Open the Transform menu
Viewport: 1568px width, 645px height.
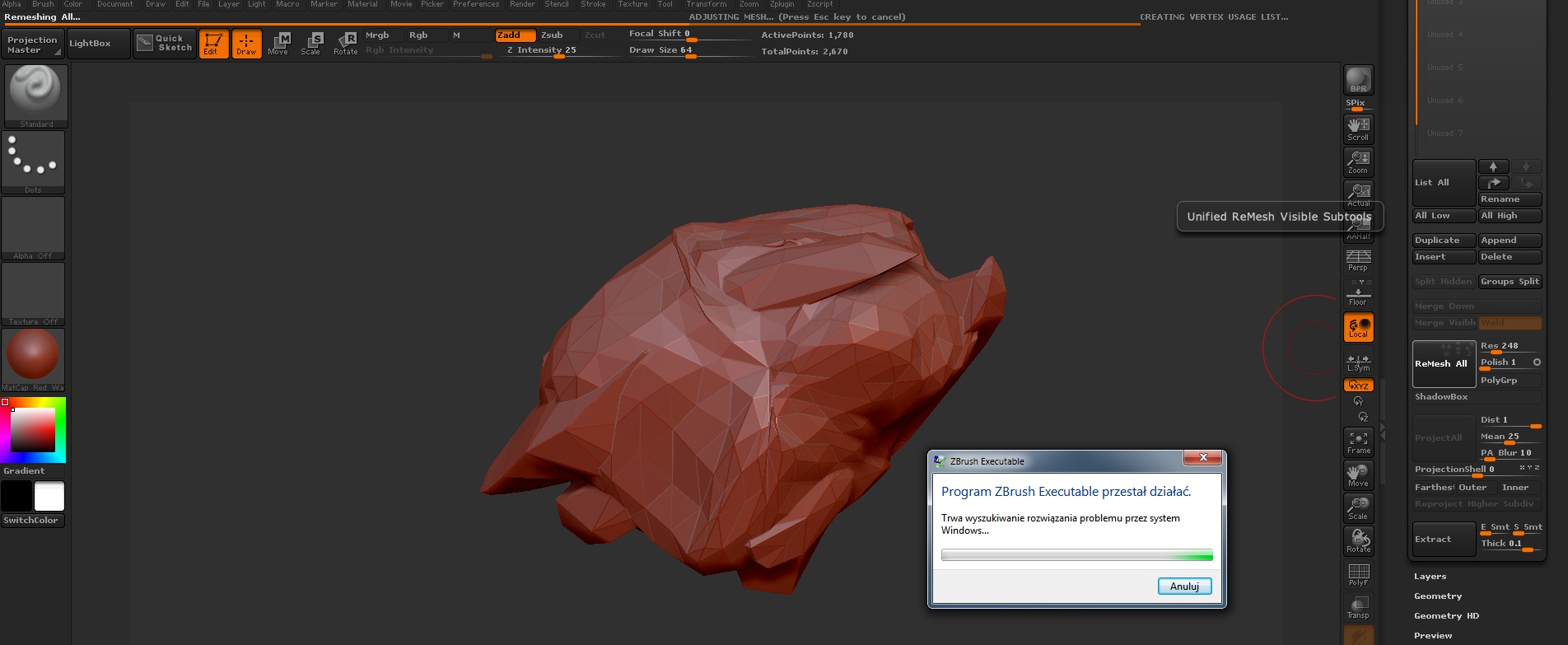click(x=707, y=4)
